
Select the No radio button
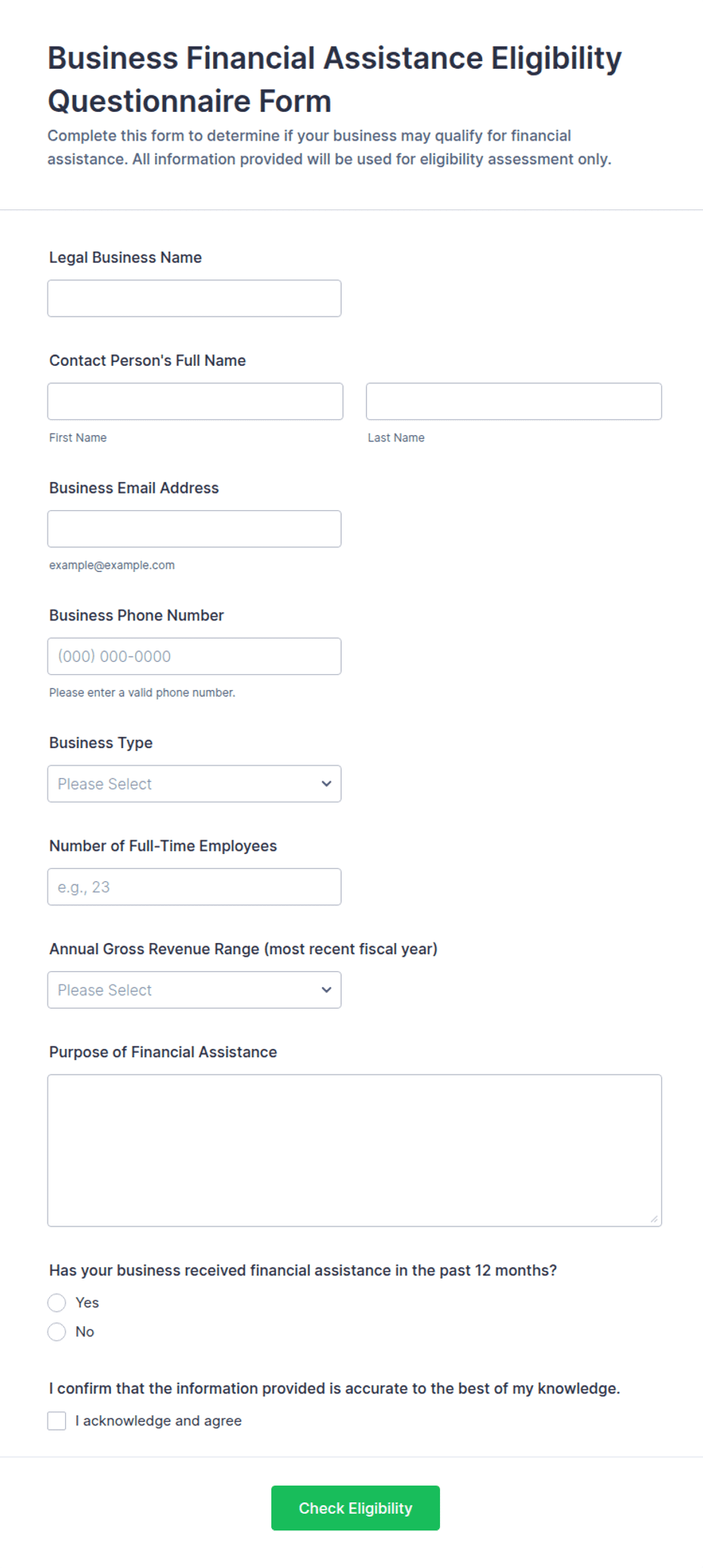tap(57, 1331)
